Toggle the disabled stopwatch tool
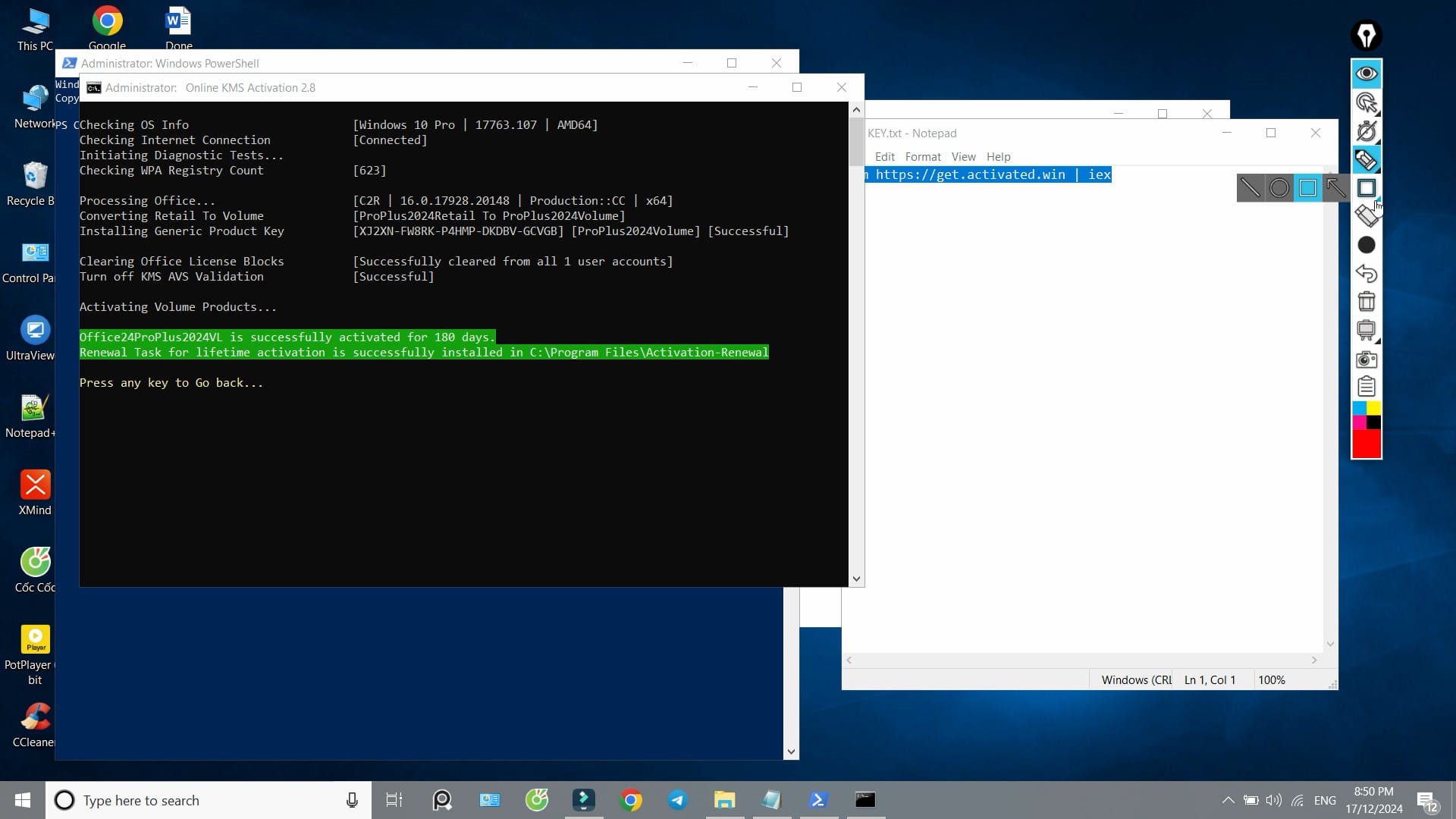This screenshot has width=1456, height=819. point(1367,131)
